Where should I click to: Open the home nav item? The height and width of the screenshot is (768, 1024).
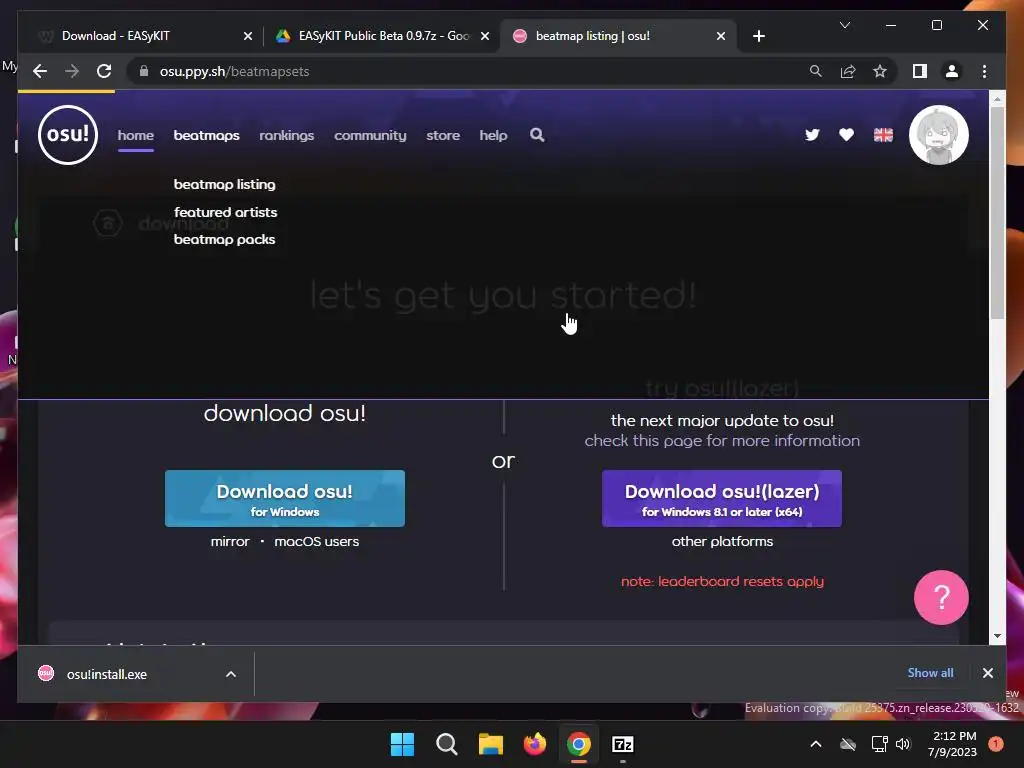click(136, 135)
